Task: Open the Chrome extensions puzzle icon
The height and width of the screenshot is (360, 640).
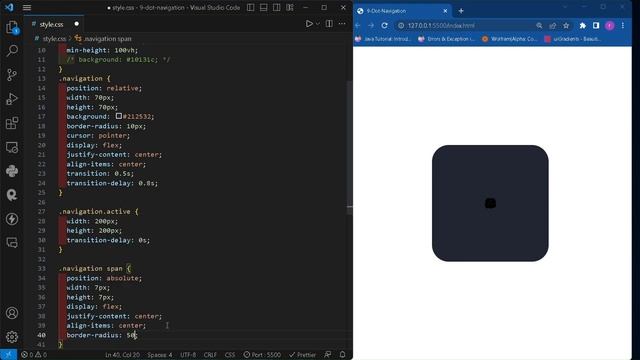Action: coord(582,25)
